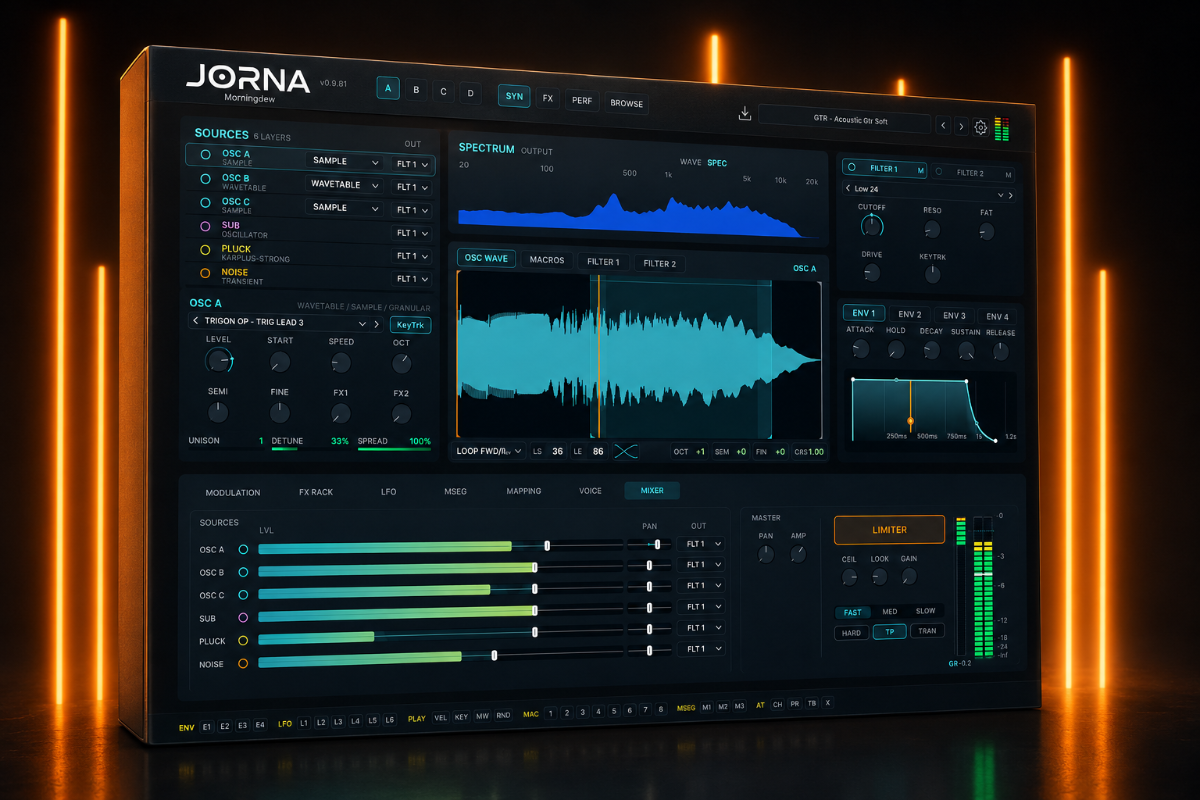This screenshot has width=1200, height=800.
Task: Toggle SUB layer power circle in Sources list
Action: [205, 227]
